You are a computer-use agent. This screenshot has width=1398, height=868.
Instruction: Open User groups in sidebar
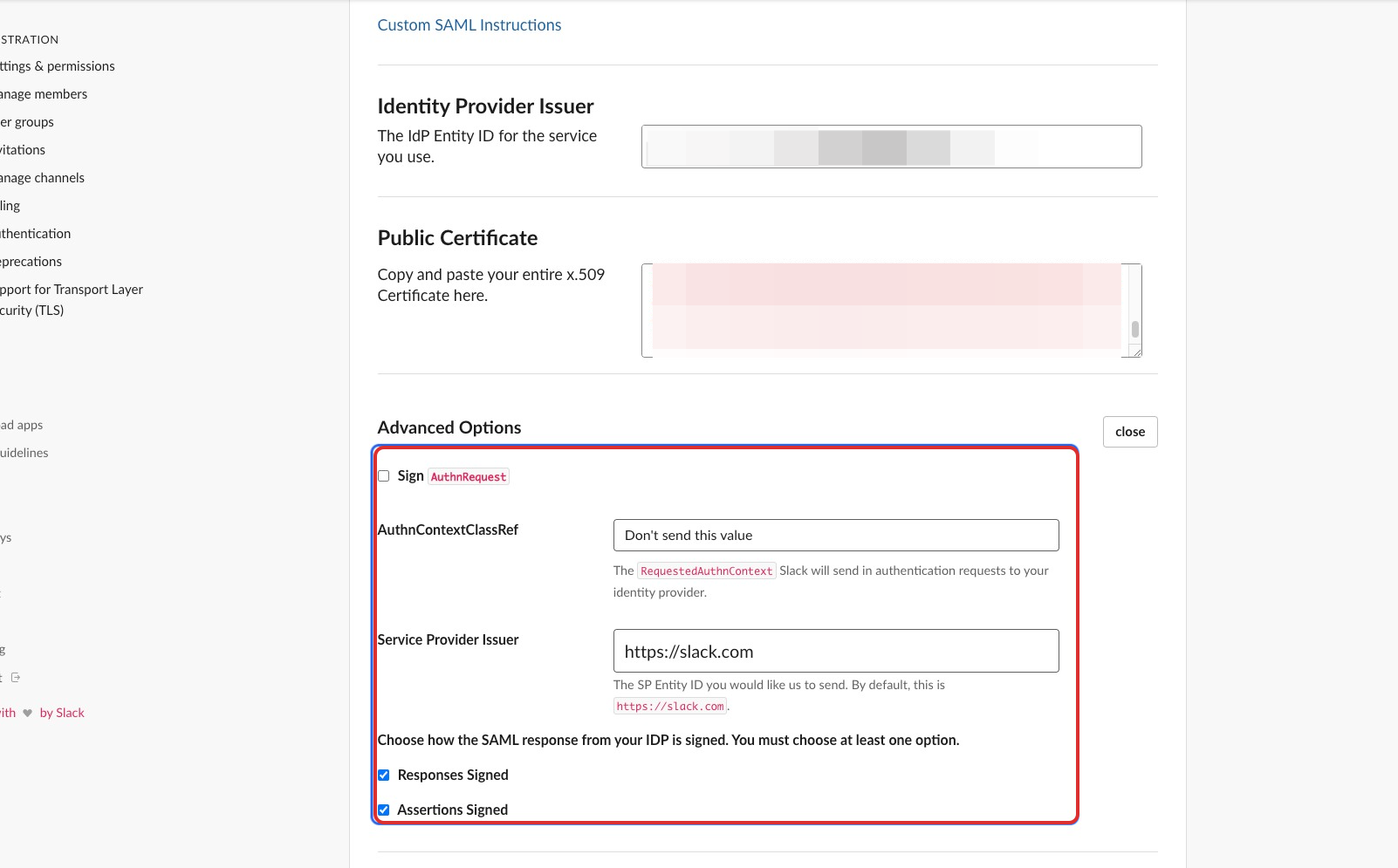coord(27,122)
